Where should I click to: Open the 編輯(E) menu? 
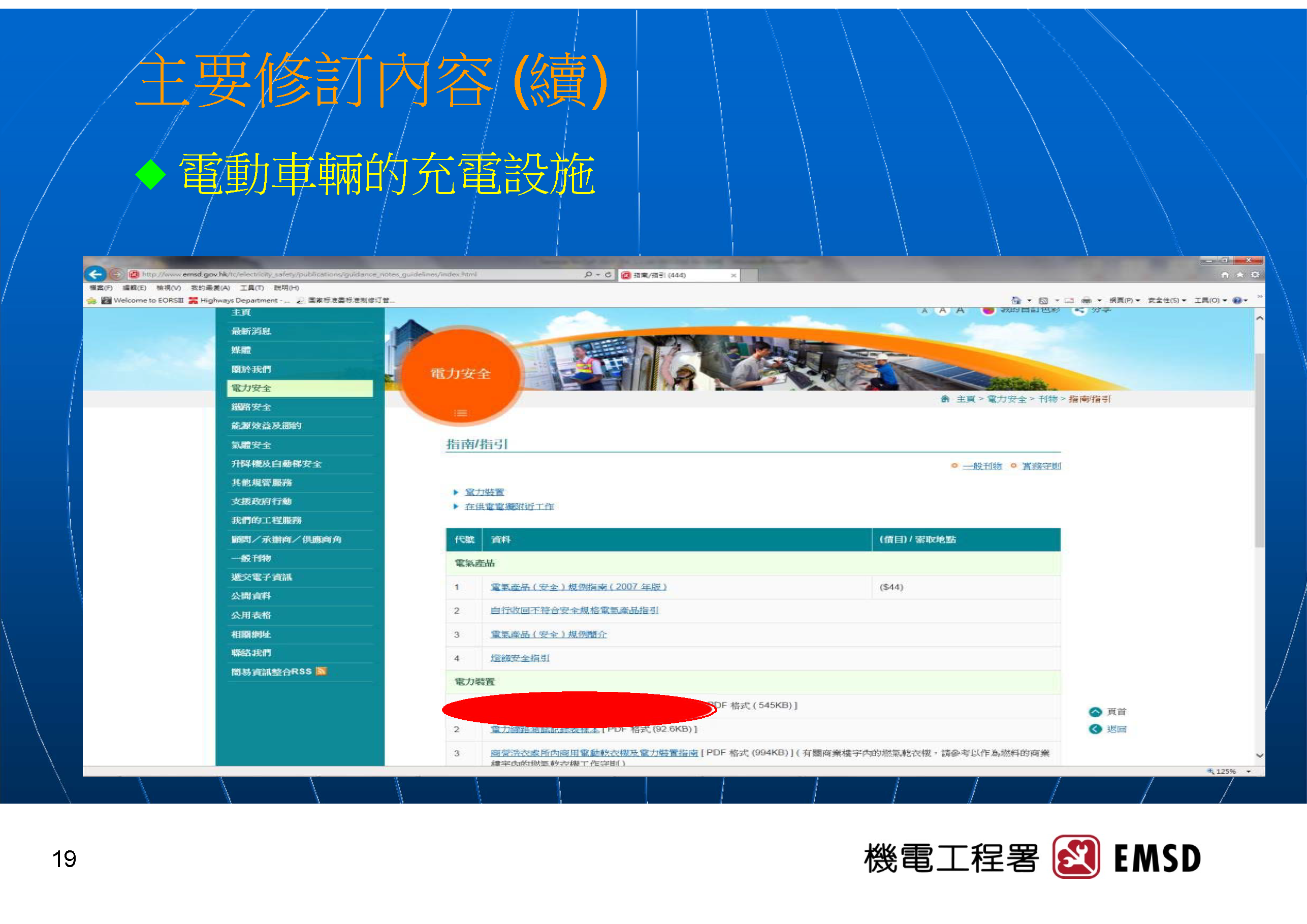pos(134,288)
